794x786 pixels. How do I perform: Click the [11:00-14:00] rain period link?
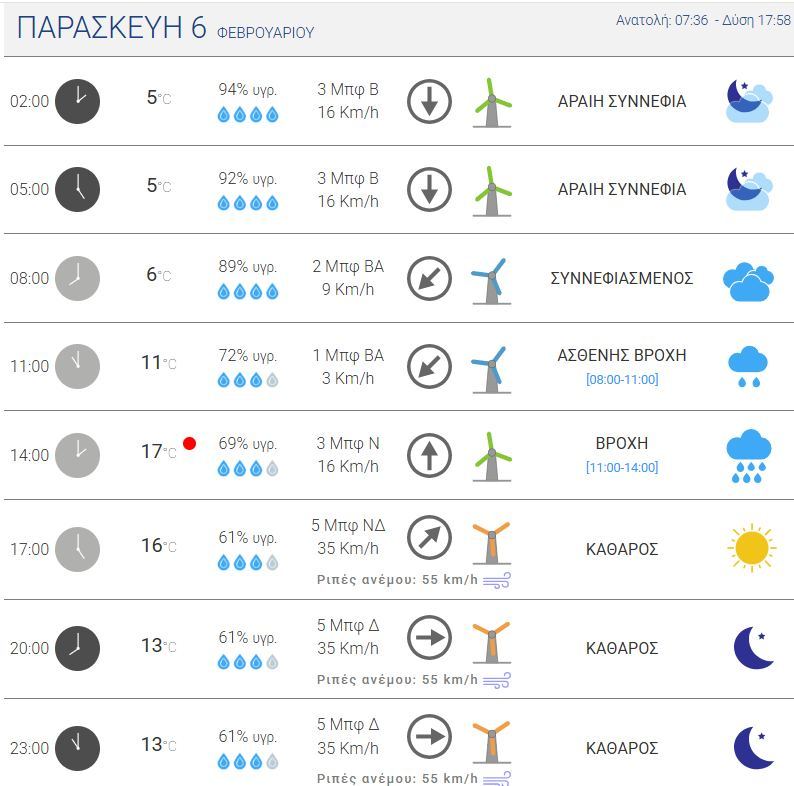[x=621, y=468]
